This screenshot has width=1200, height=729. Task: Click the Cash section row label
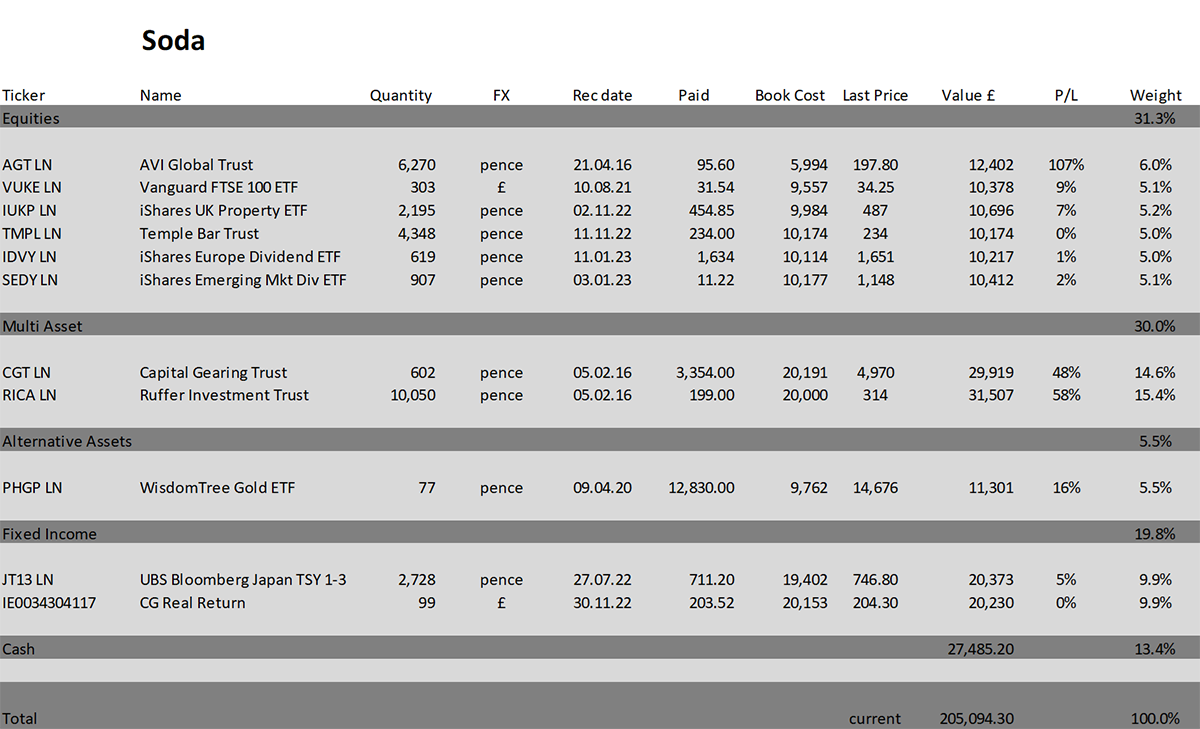19,649
